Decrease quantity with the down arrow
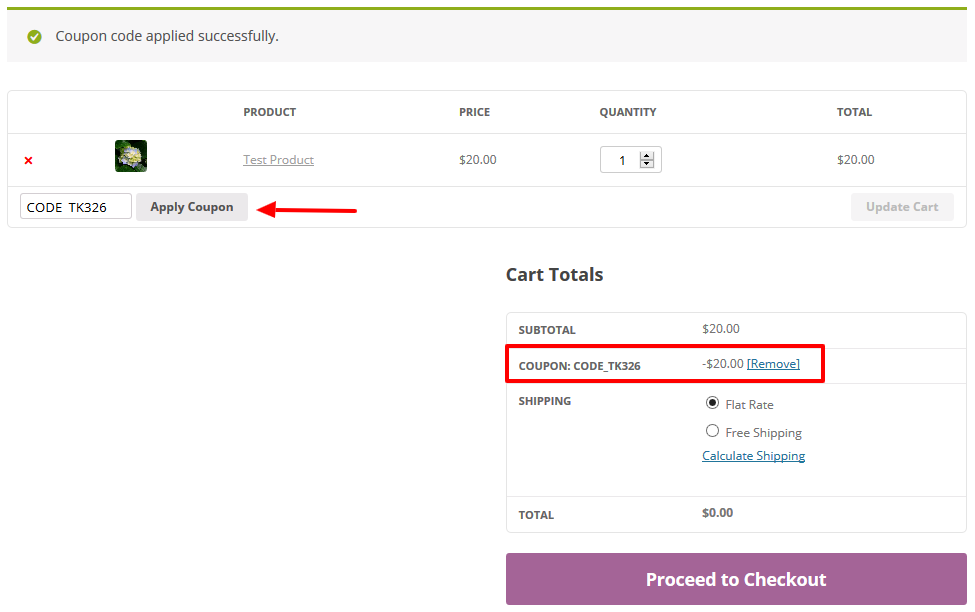This screenshot has width=975, height=612. point(646,164)
